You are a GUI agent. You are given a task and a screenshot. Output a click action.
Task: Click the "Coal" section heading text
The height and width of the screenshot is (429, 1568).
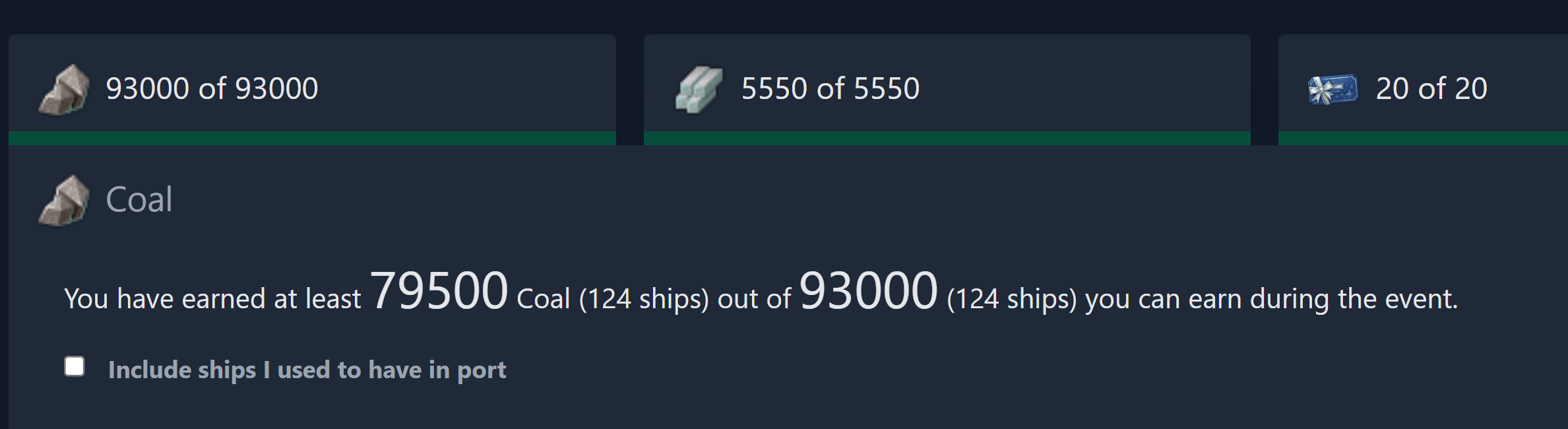coord(139,199)
